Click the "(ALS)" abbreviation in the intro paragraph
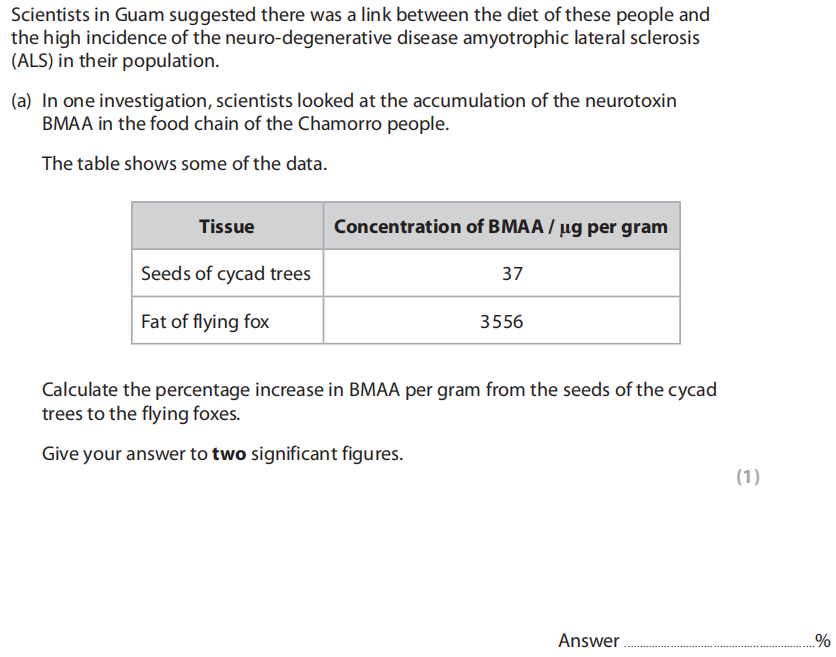This screenshot has height=657, width=836. [x=36, y=61]
